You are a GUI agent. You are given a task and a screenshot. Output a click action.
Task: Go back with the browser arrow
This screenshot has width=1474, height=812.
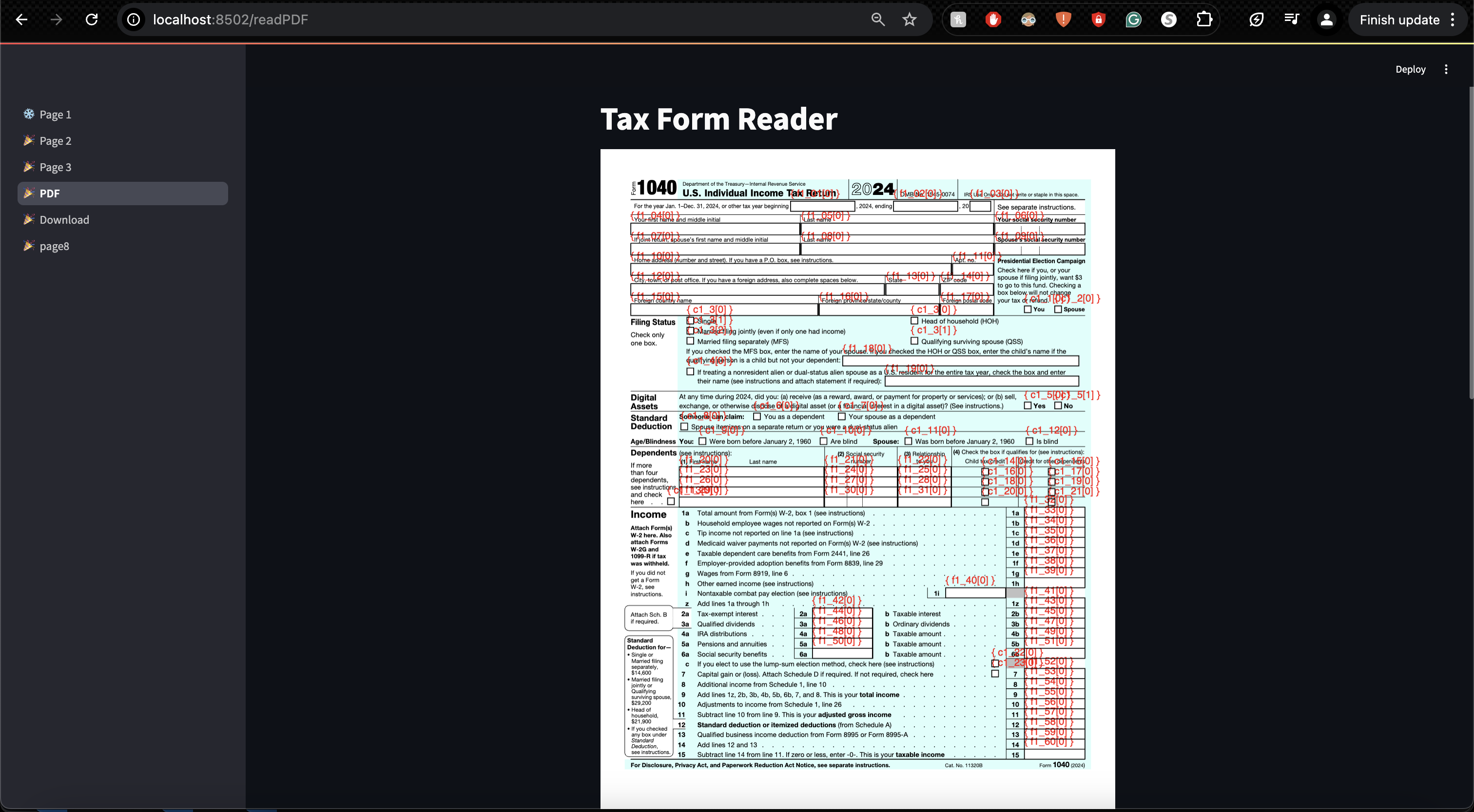(x=22, y=19)
